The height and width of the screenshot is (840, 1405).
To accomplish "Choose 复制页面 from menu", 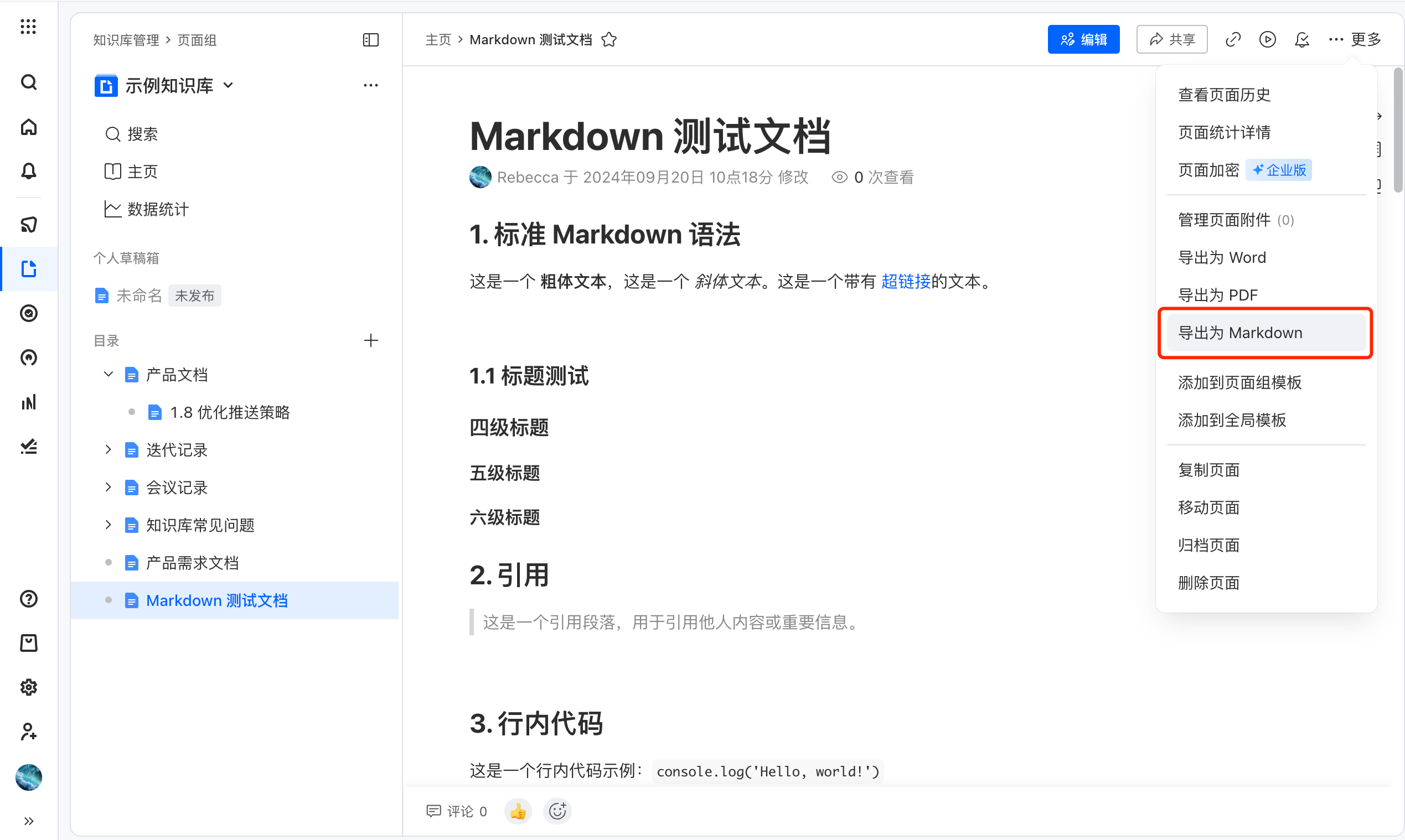I will pos(1266,470).
